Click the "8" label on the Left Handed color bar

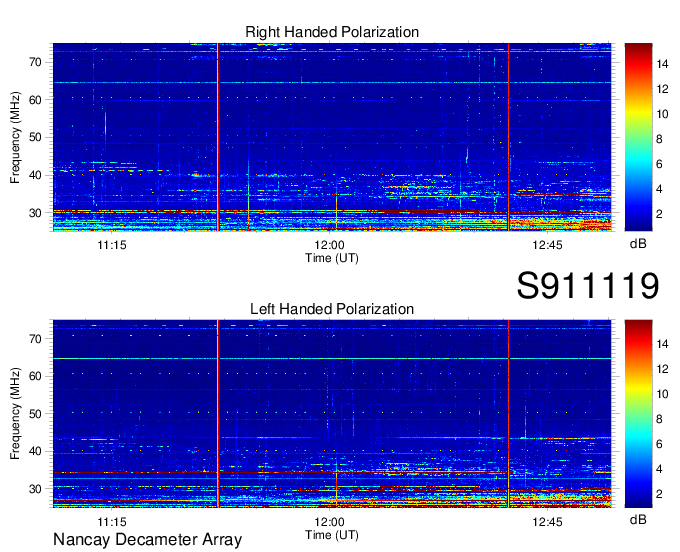[x=659, y=419]
